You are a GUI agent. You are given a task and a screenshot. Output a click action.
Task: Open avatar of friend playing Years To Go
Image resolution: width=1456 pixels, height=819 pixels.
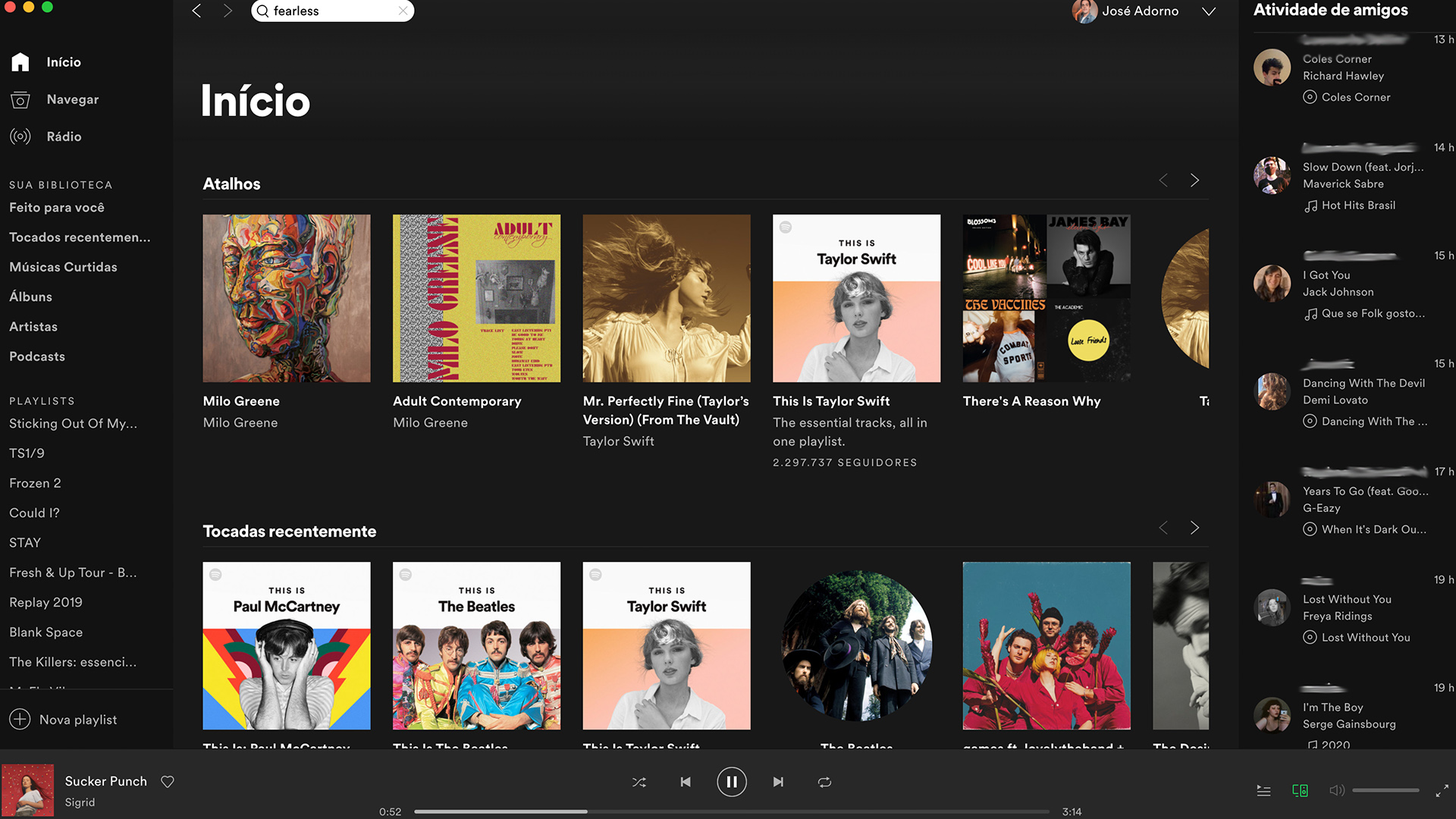click(x=1272, y=500)
